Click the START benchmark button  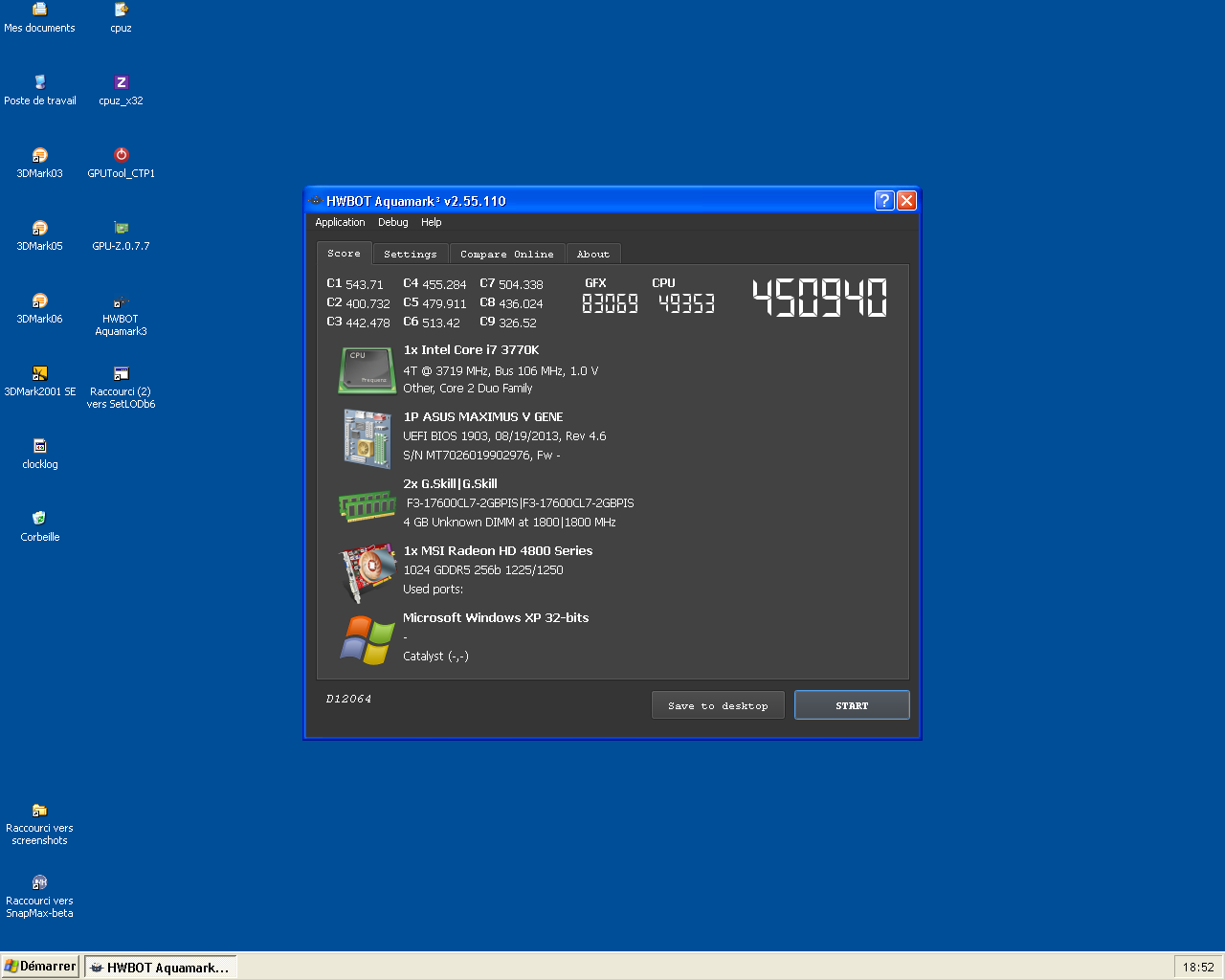(852, 705)
